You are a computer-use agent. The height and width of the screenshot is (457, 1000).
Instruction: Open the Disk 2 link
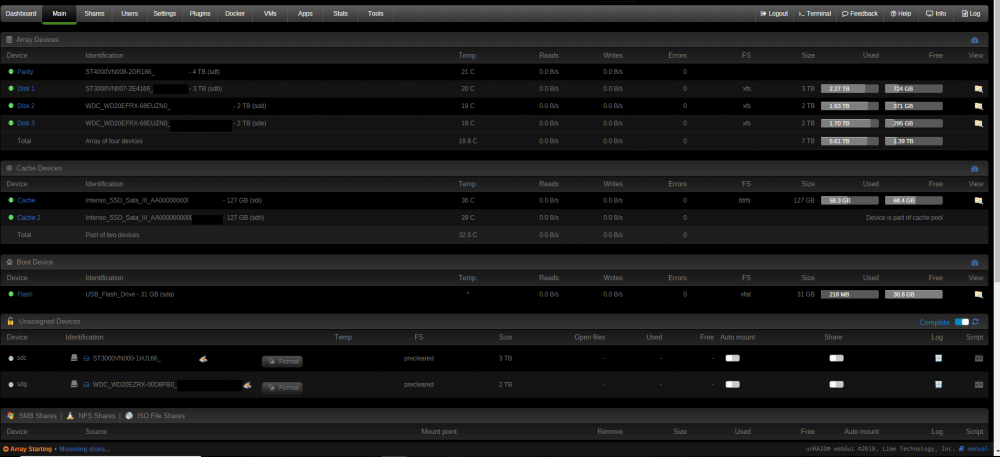26,106
